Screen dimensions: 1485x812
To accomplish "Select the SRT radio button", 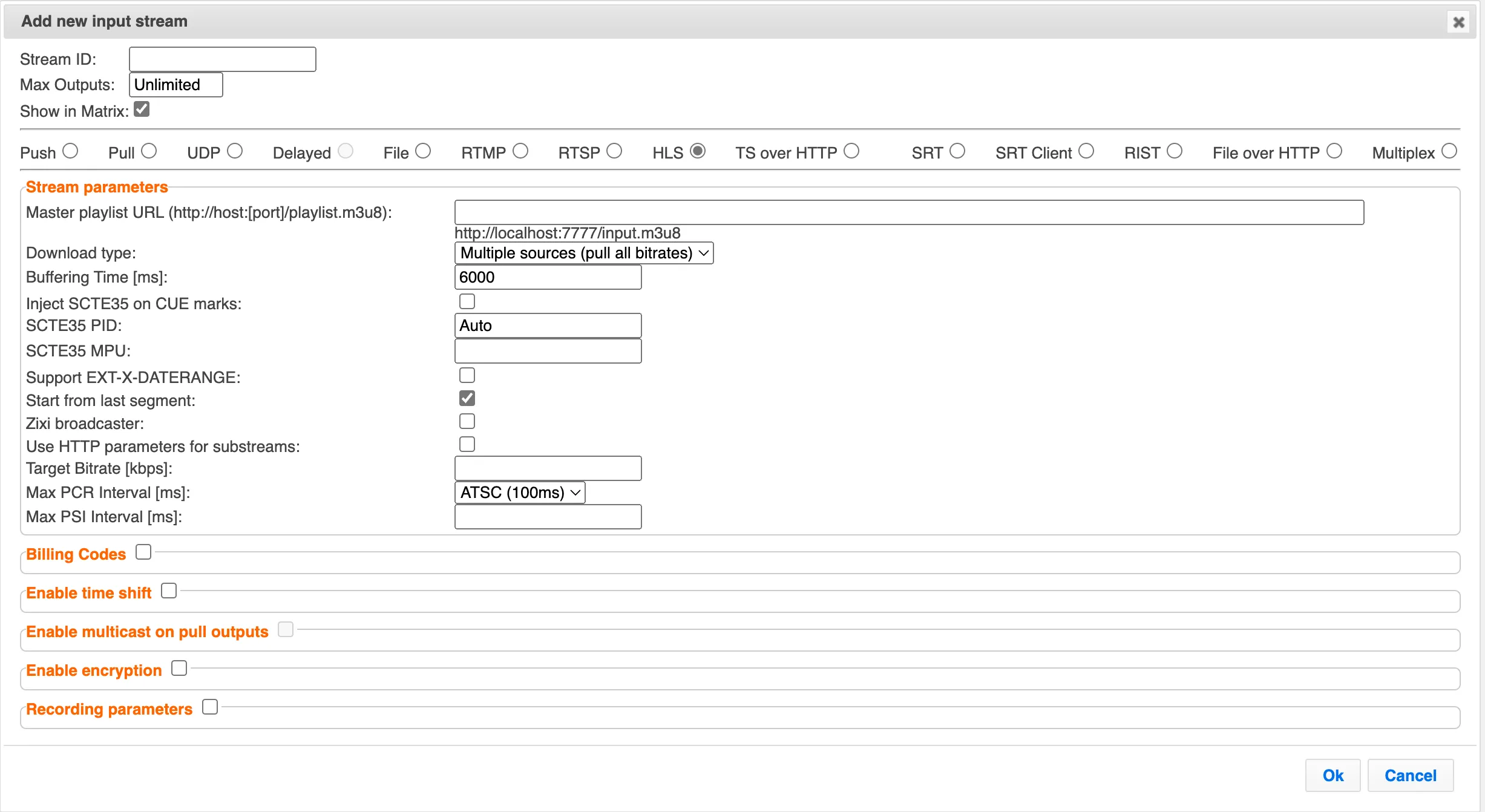I will coord(957,151).
